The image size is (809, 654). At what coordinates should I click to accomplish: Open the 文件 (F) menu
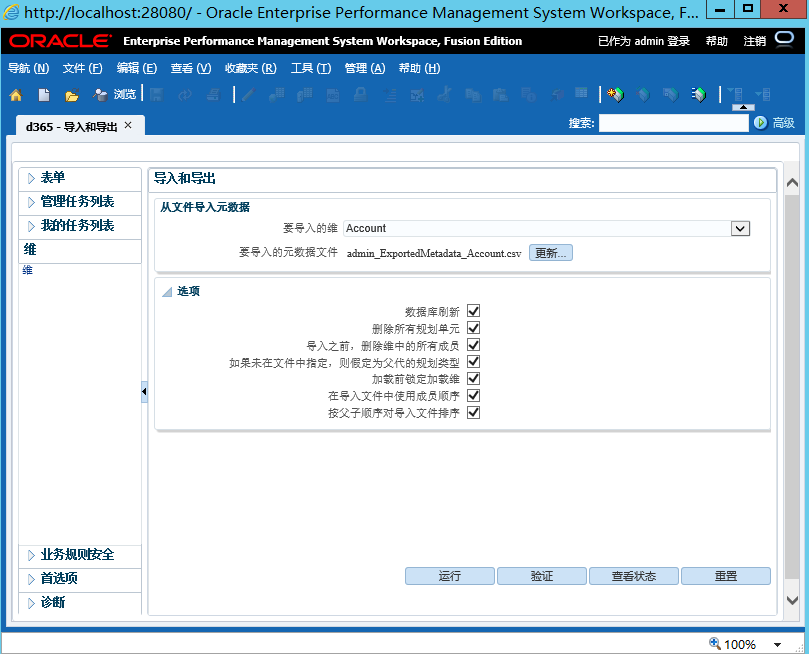point(83,68)
